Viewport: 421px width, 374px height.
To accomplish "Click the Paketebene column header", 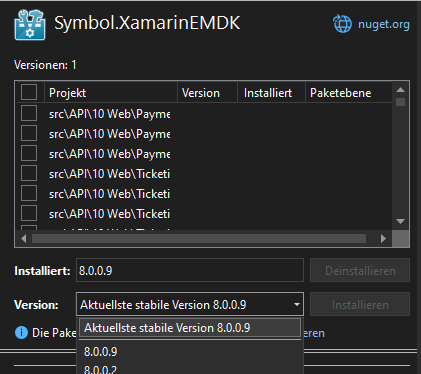I will (x=348, y=93).
